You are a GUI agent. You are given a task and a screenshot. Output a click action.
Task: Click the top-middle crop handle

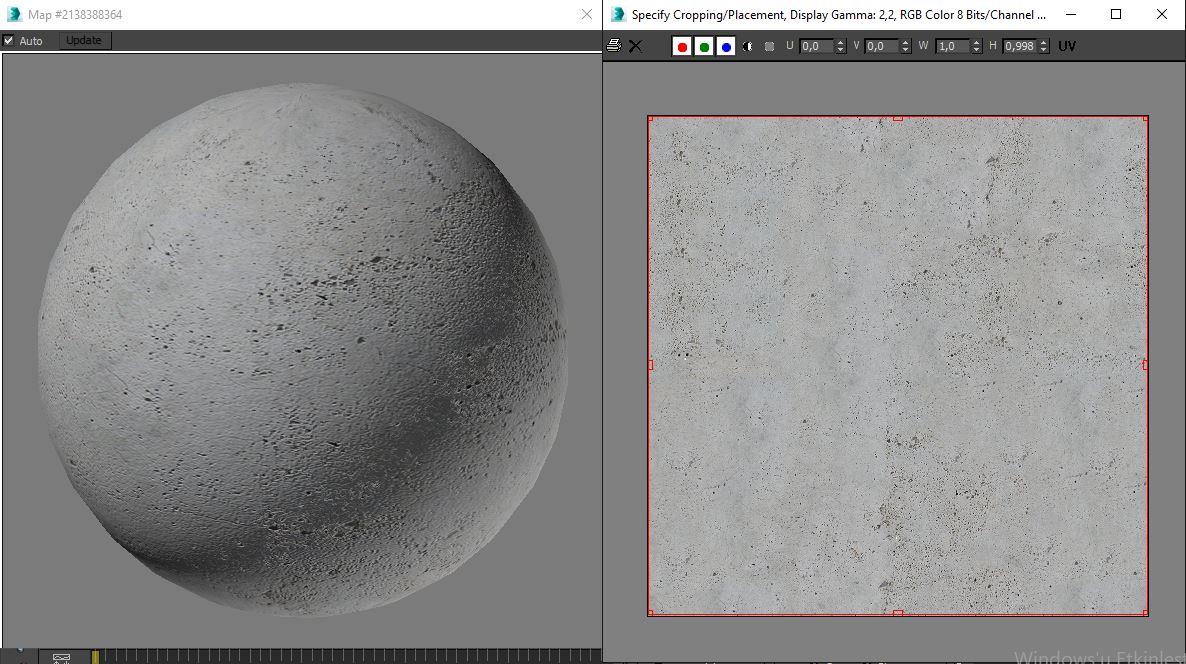click(x=897, y=118)
